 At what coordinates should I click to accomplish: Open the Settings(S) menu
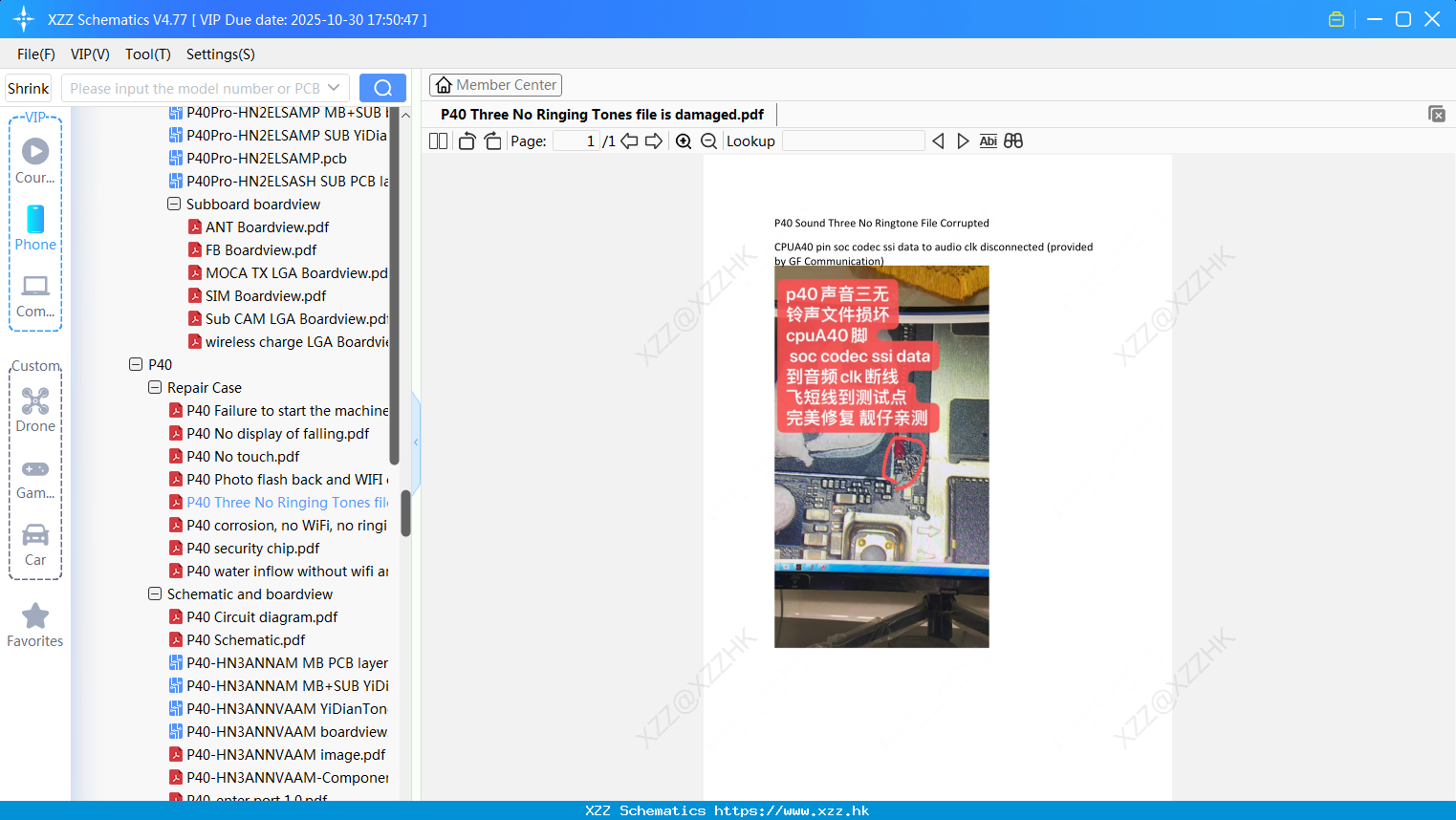point(221,54)
